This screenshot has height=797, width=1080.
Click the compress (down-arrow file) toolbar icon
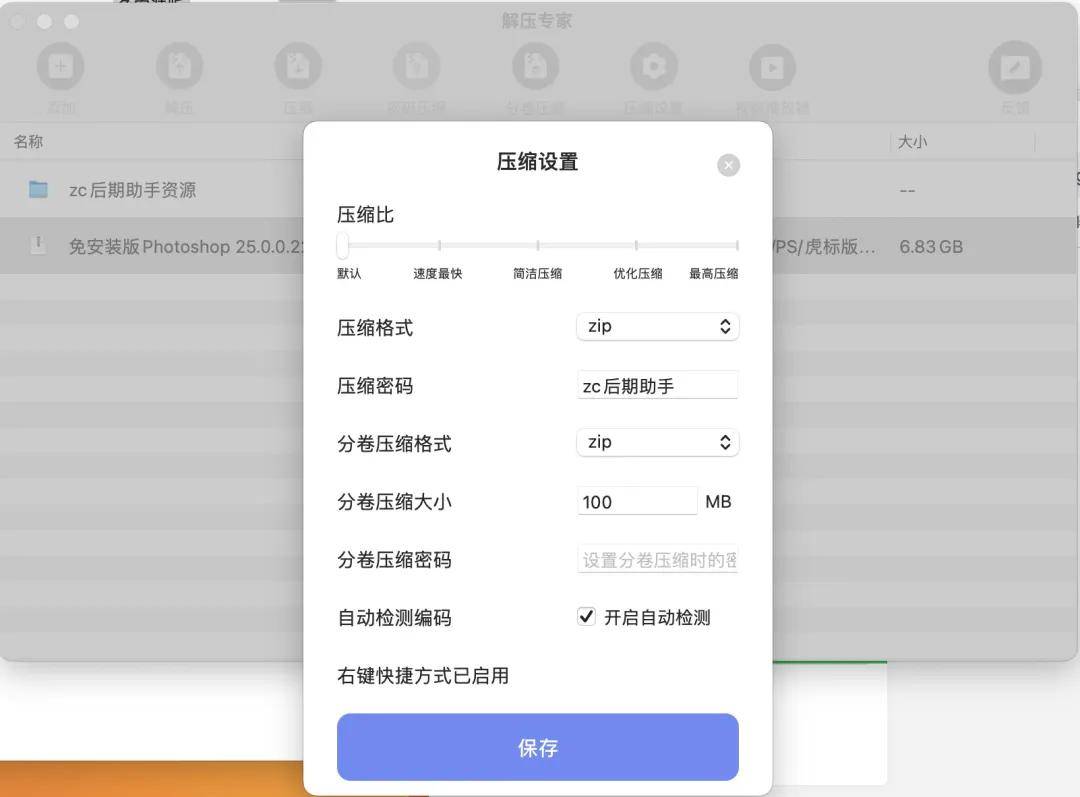click(x=298, y=67)
